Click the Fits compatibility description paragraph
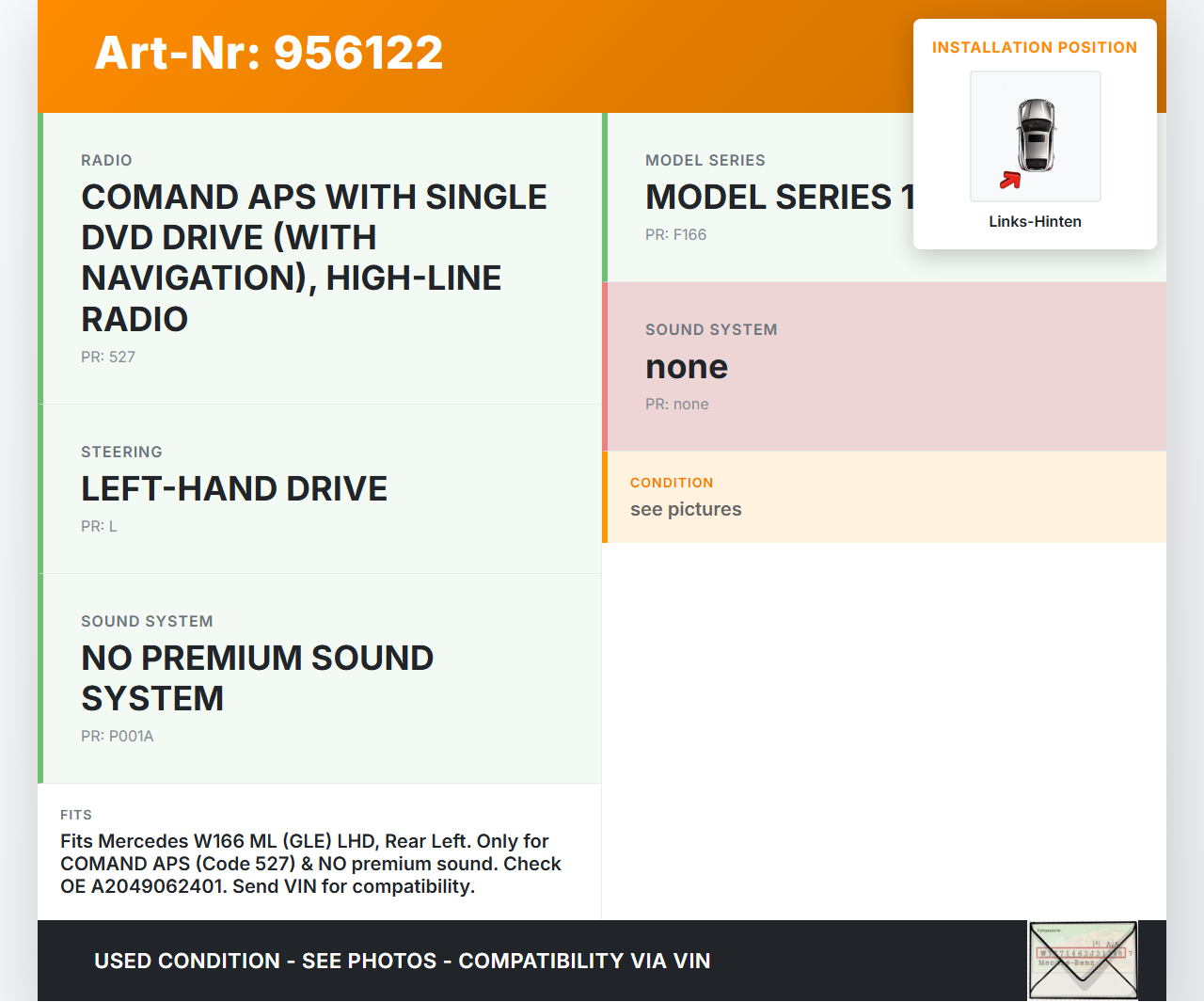Viewport: 1204px width, 1002px height. click(x=310, y=864)
